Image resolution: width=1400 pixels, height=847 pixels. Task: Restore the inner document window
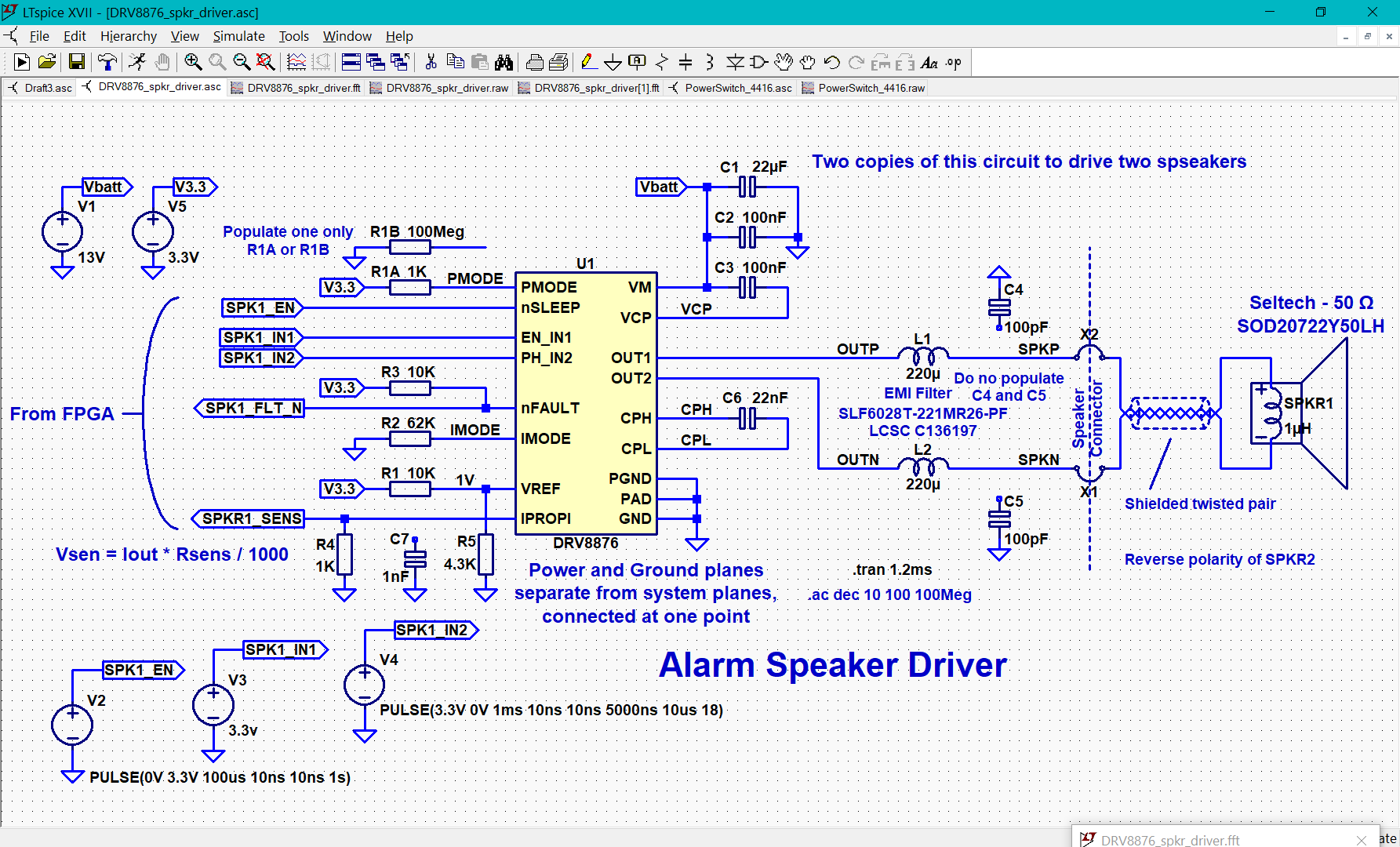click(x=1368, y=36)
